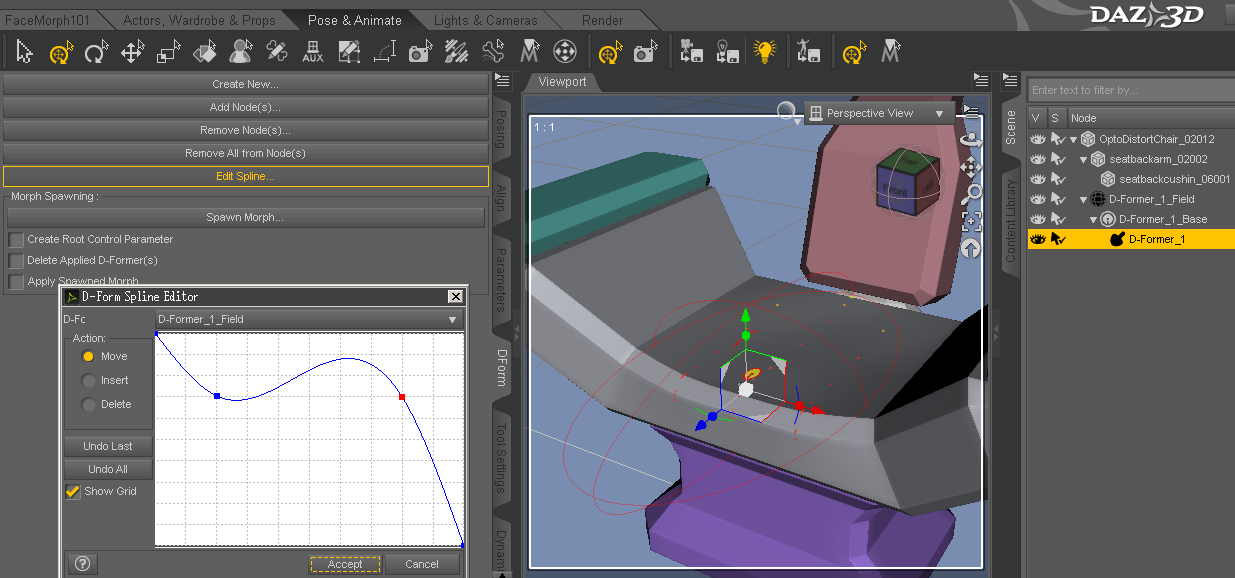
Task: Open the Render tab
Action: coord(602,20)
